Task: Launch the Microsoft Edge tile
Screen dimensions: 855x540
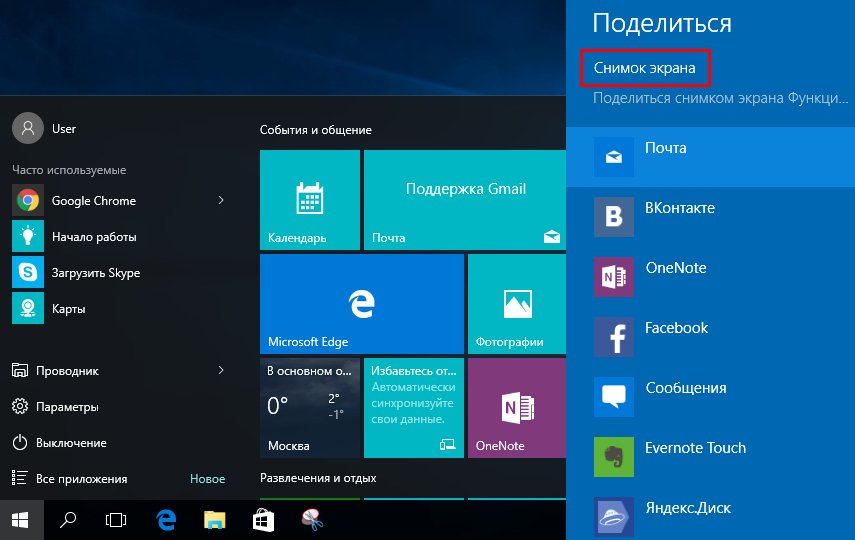Action: [x=362, y=304]
